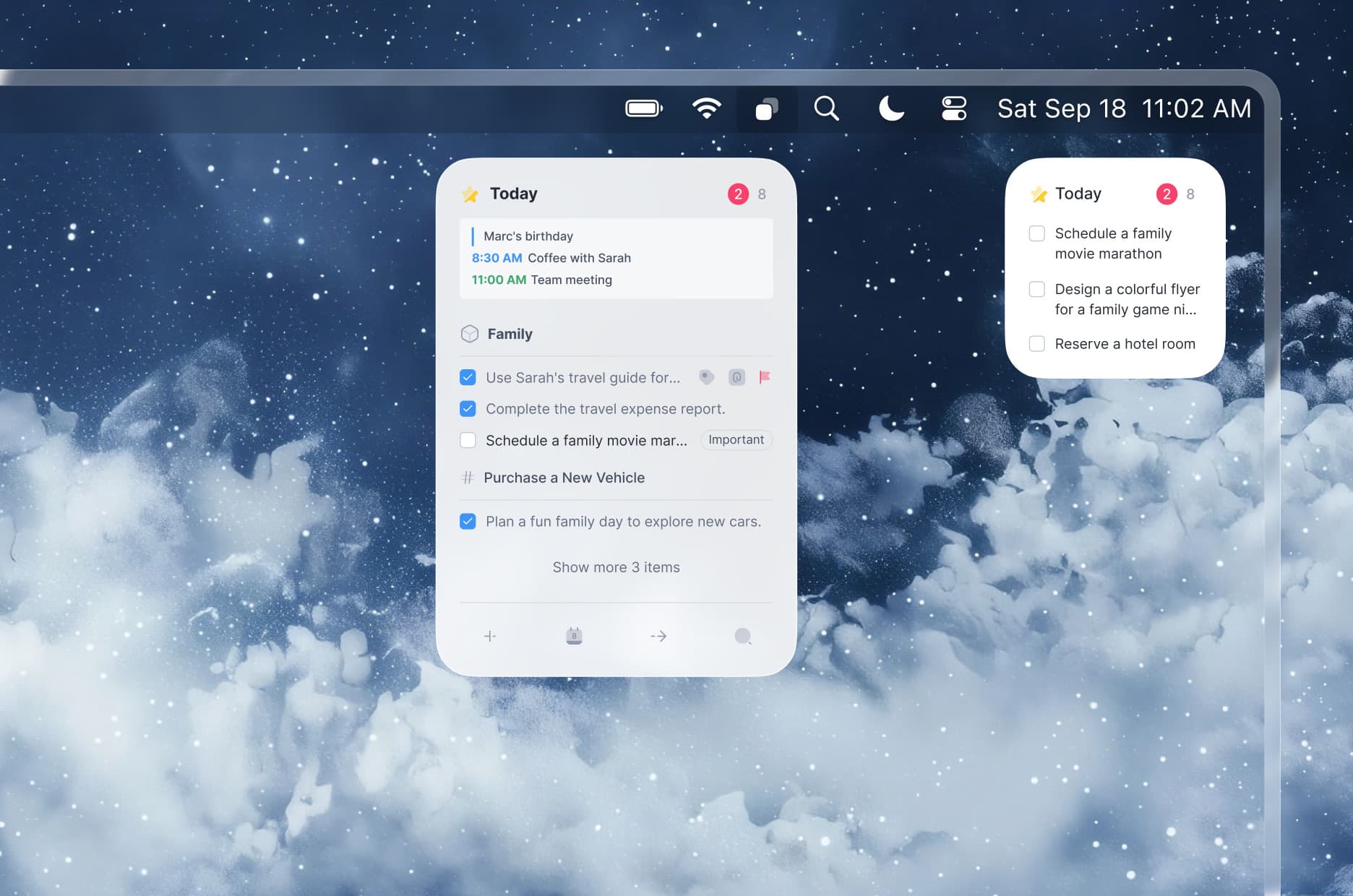Check Schedule a family movie marathon in widget
This screenshot has height=896, width=1353.
(x=1037, y=233)
